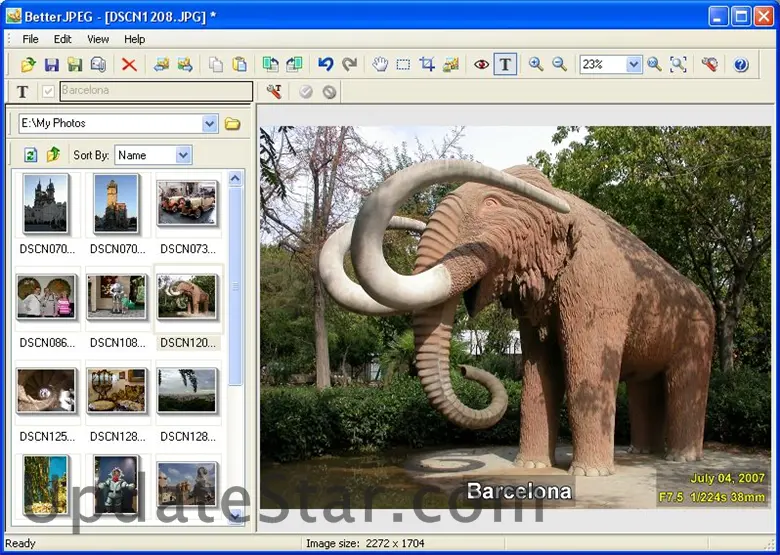This screenshot has height=555, width=780.
Task: Toggle the red eye removal tool
Action: [x=481, y=64]
